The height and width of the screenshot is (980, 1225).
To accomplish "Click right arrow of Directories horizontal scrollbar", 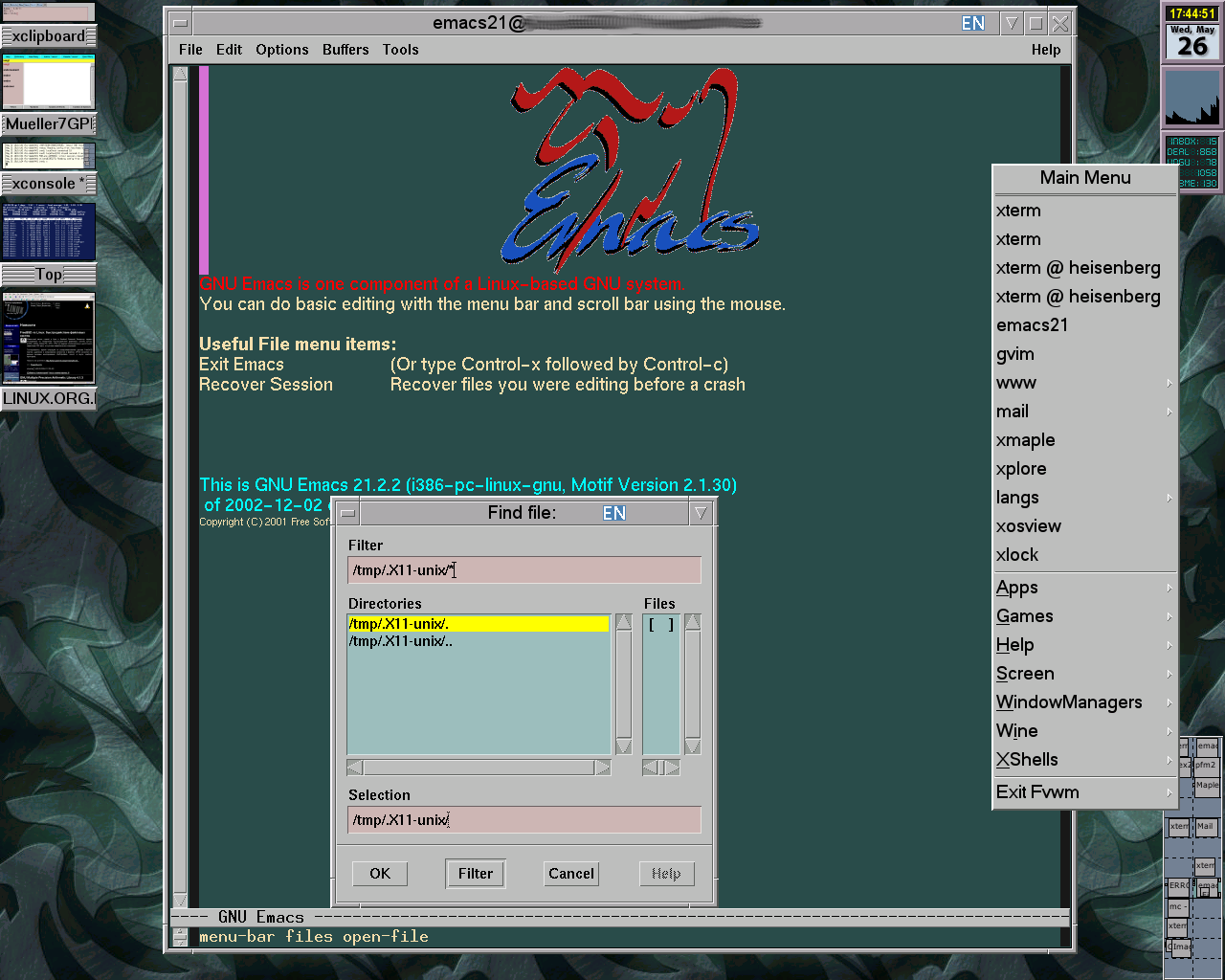I will (x=603, y=768).
